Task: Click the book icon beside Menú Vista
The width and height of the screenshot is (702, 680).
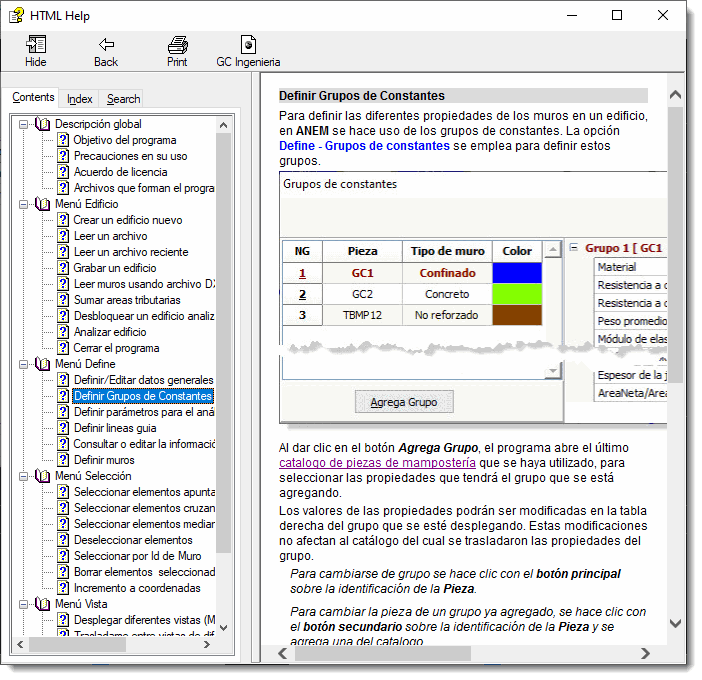Action: pos(42,604)
